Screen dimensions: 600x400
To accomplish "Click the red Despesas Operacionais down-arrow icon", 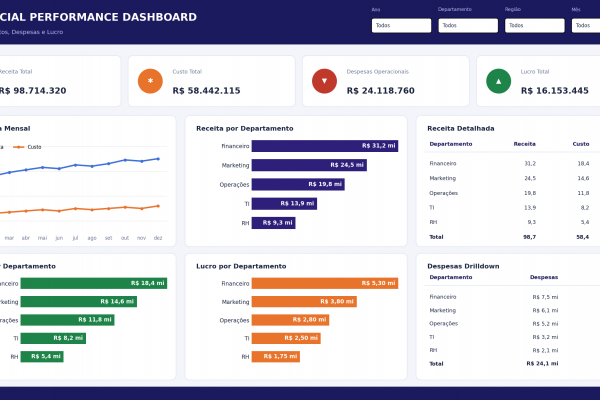I will click(x=324, y=81).
